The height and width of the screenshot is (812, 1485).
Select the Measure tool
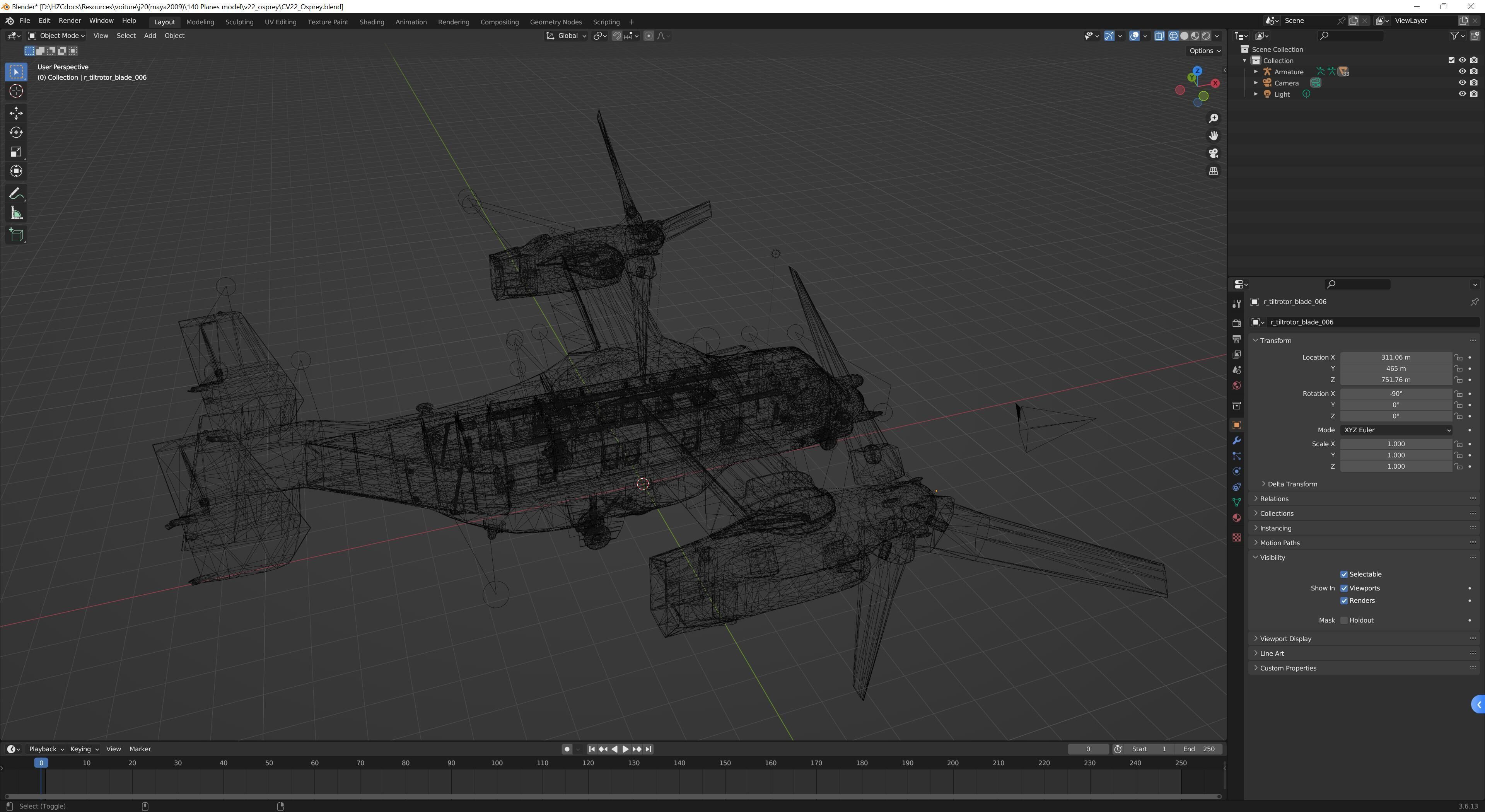pos(16,213)
